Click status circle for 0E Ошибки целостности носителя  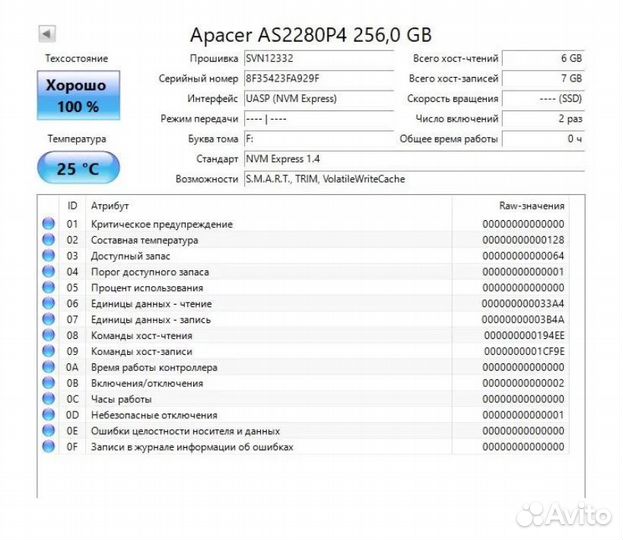point(48,430)
